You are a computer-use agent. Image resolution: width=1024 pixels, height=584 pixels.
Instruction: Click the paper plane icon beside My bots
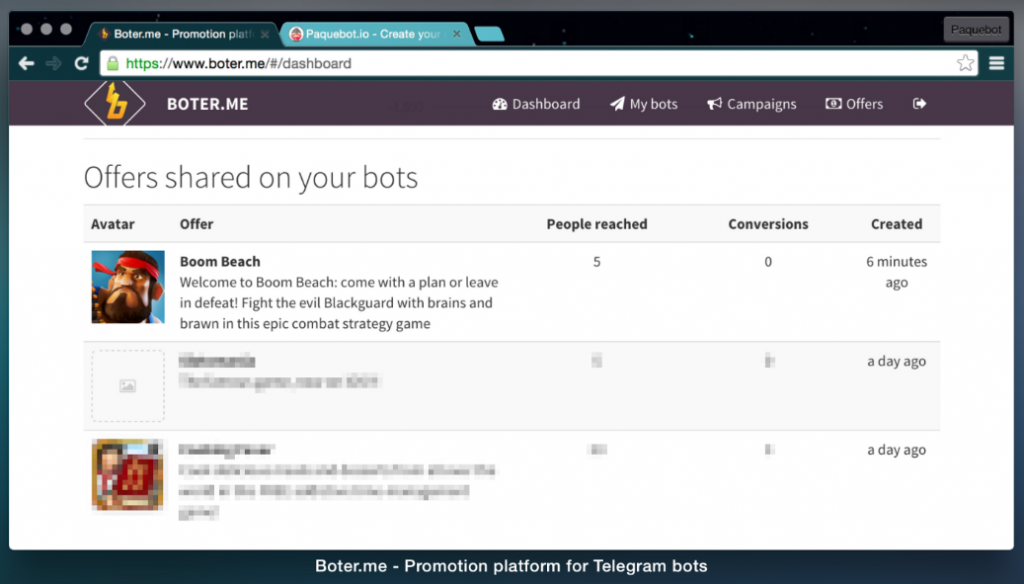(x=617, y=104)
